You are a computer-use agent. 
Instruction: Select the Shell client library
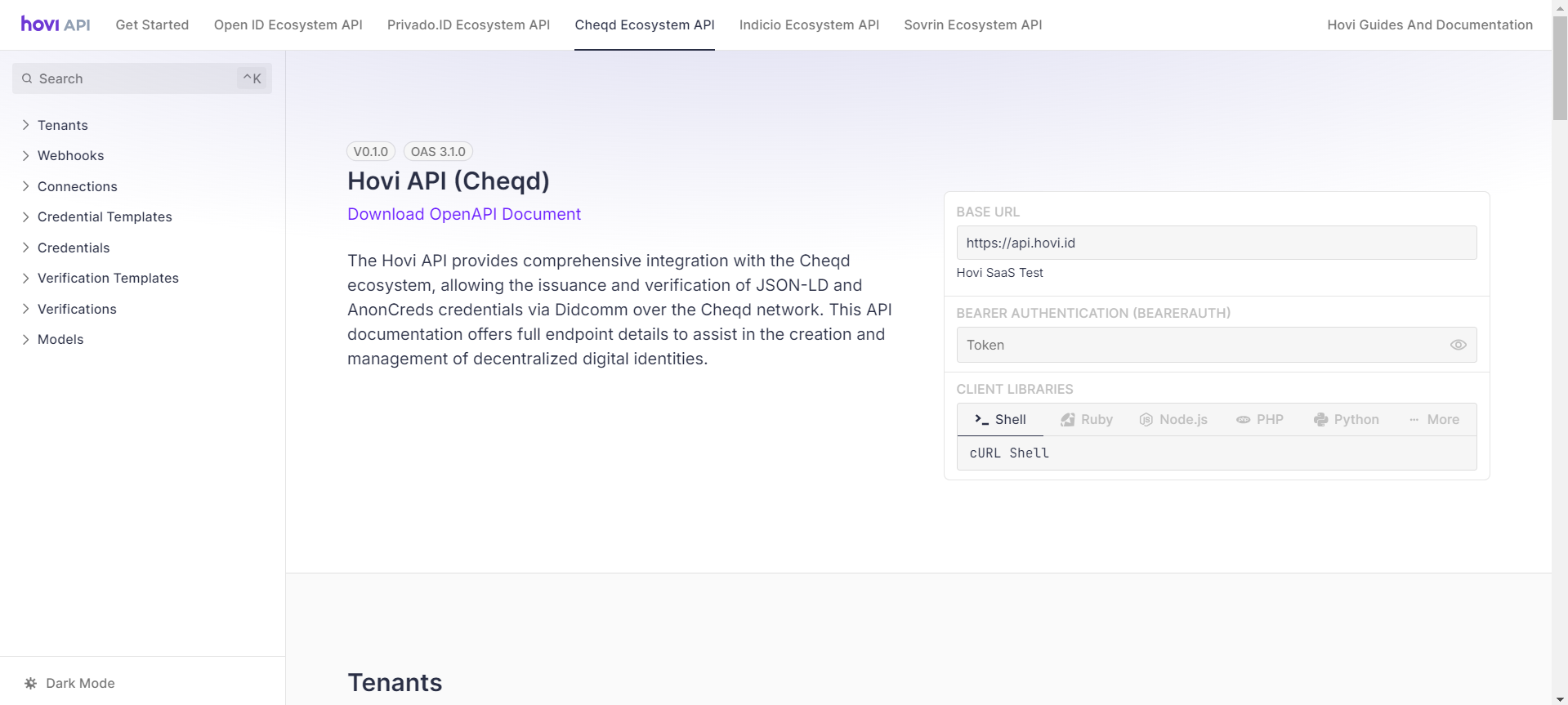point(1000,419)
